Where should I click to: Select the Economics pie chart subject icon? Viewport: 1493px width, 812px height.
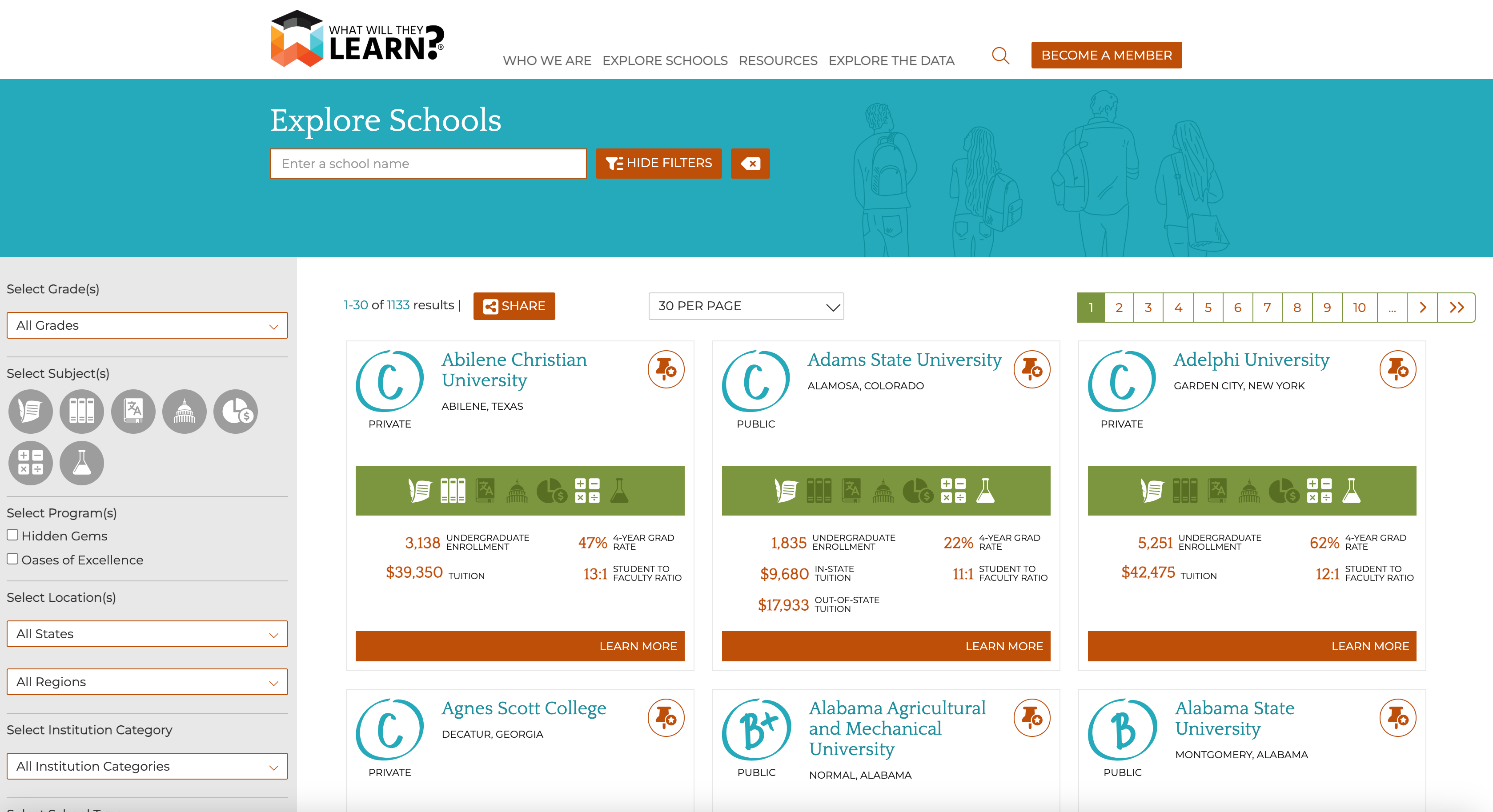click(235, 412)
